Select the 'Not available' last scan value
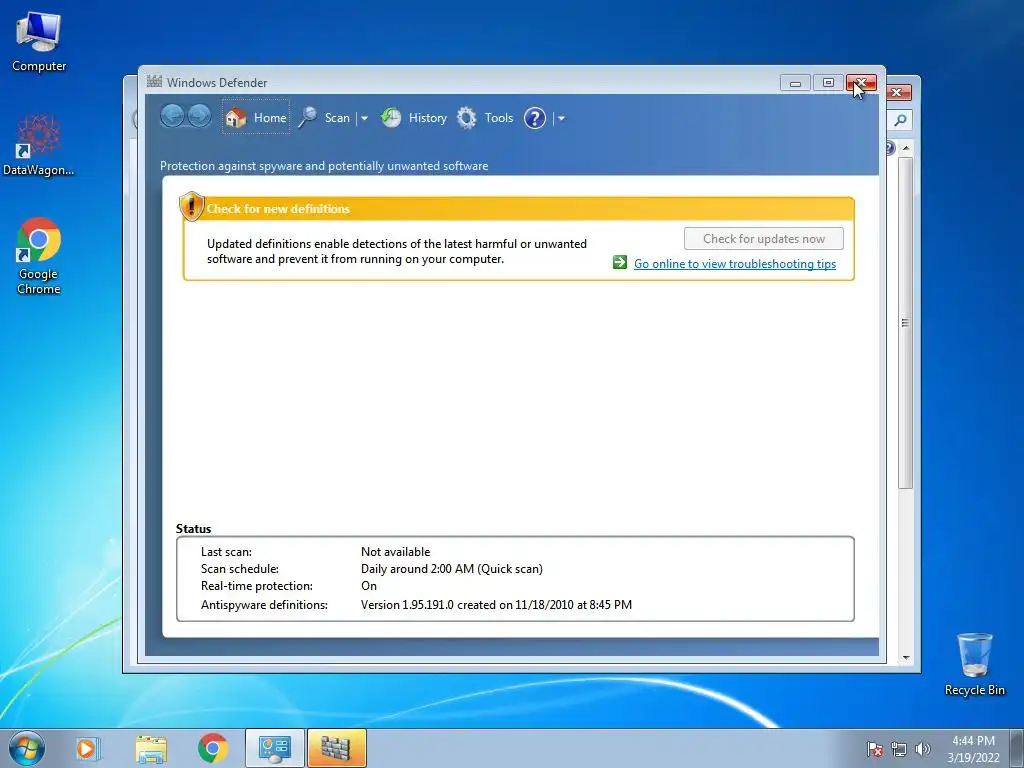The image size is (1024, 768). pos(395,552)
